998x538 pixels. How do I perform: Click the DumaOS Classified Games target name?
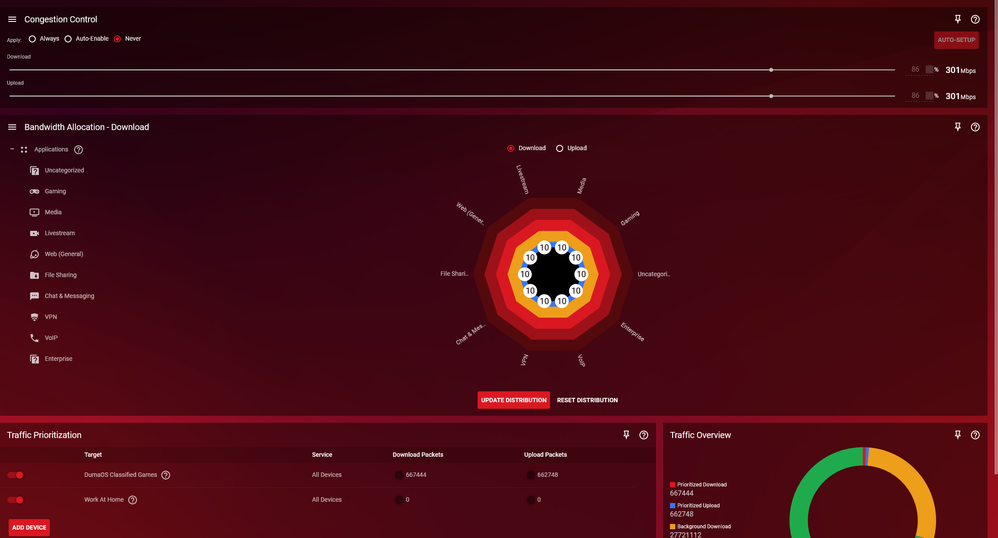click(x=120, y=475)
